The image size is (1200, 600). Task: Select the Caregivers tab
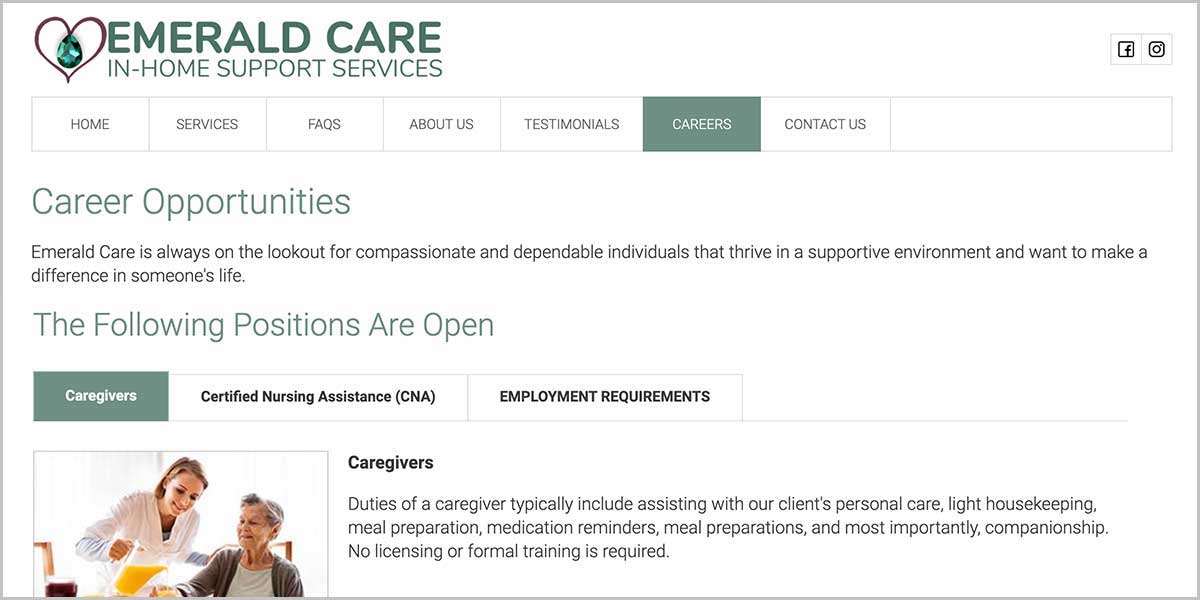(x=101, y=396)
